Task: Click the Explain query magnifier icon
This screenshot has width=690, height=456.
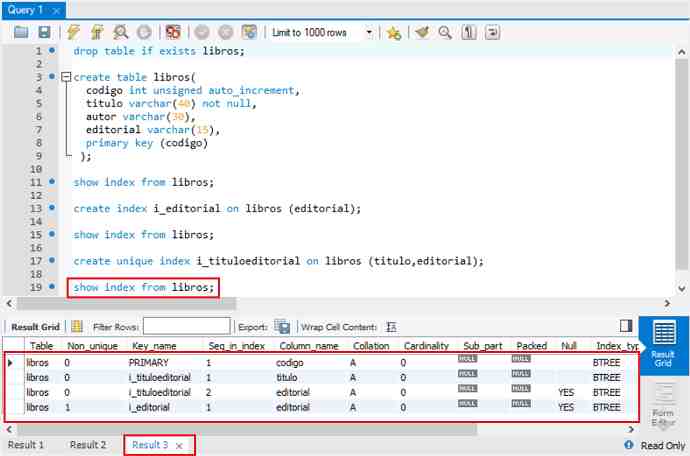Action: [121, 32]
